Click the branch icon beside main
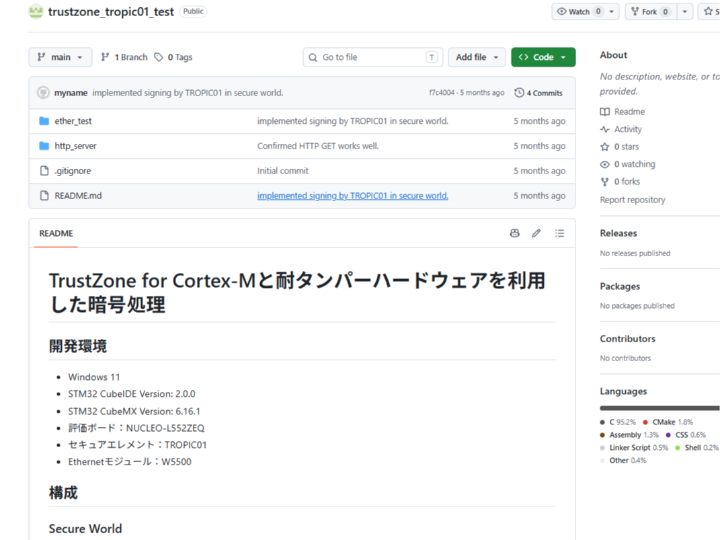 (x=41, y=57)
